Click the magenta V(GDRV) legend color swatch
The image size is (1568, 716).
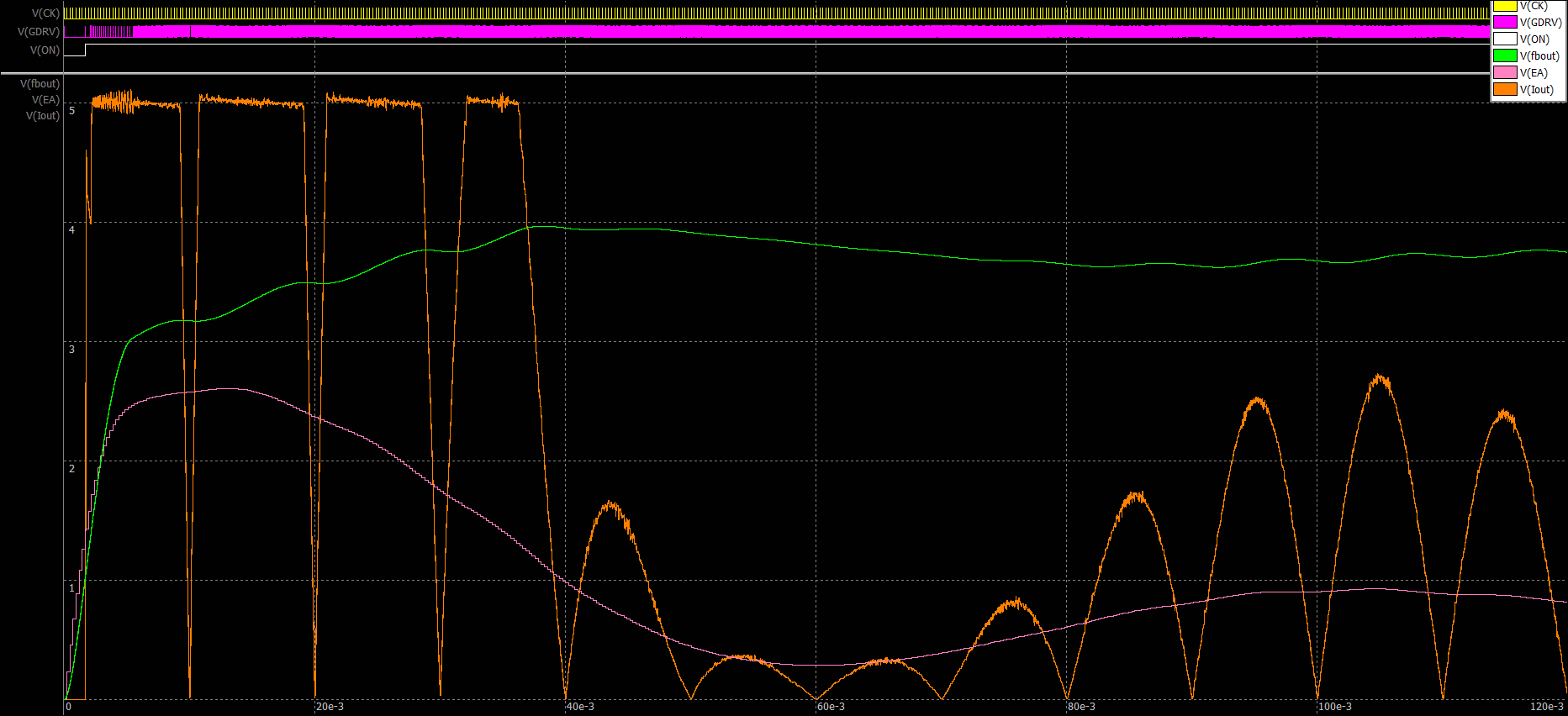point(1505,22)
